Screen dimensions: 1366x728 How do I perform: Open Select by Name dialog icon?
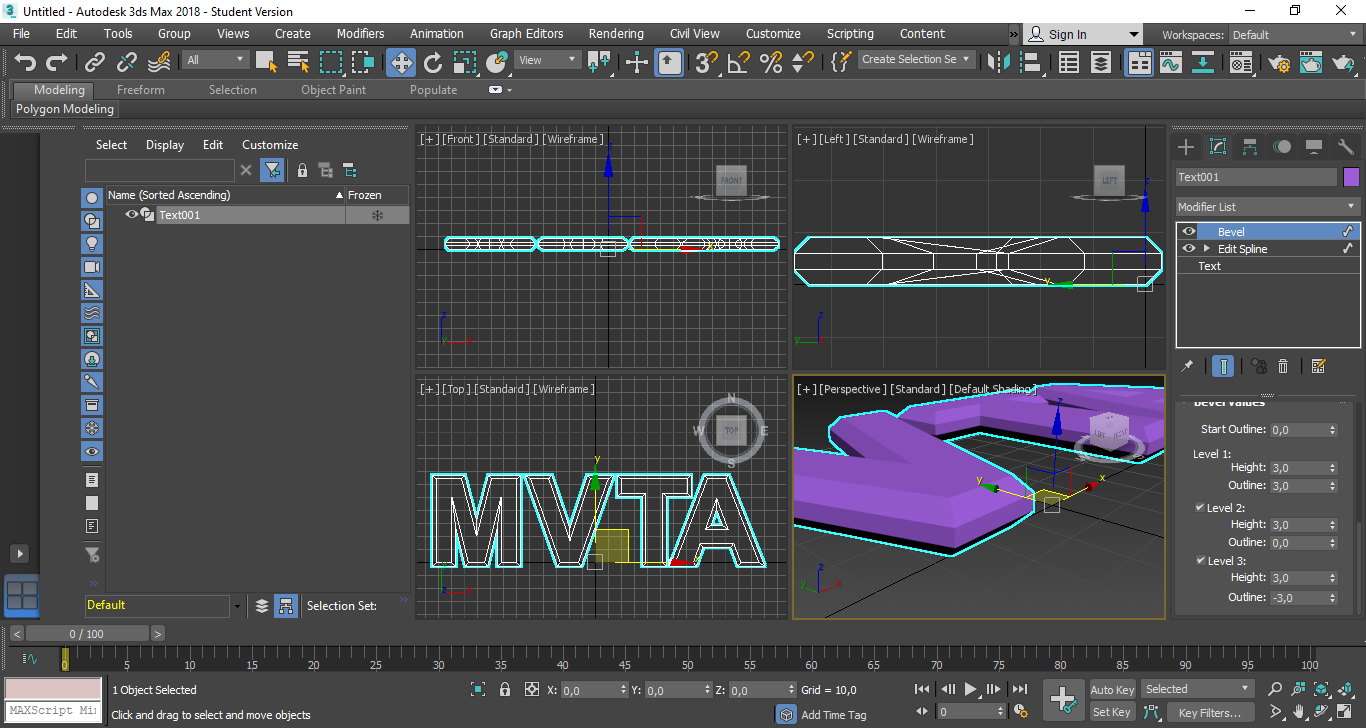point(298,63)
